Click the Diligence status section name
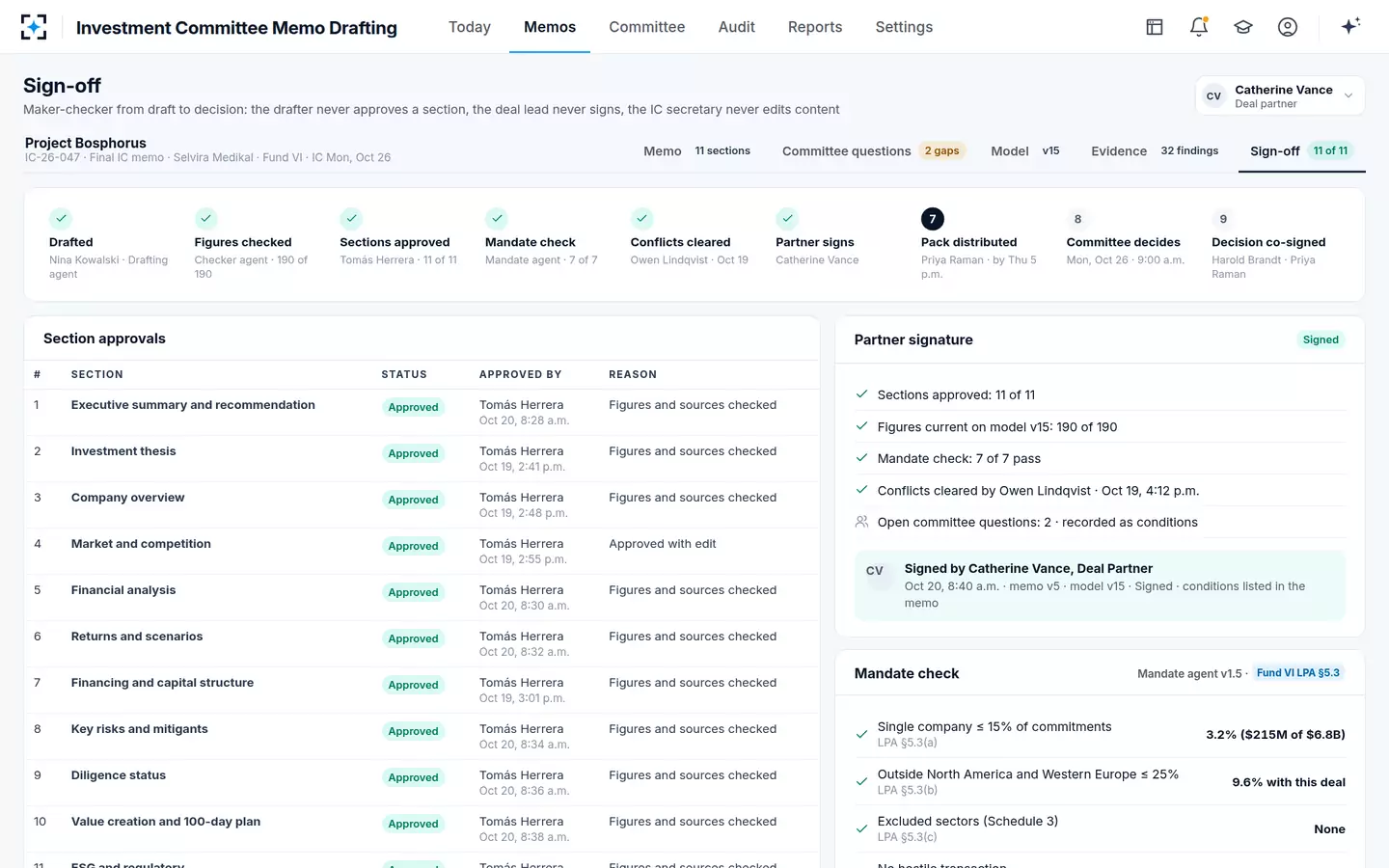 pyautogui.click(x=119, y=775)
